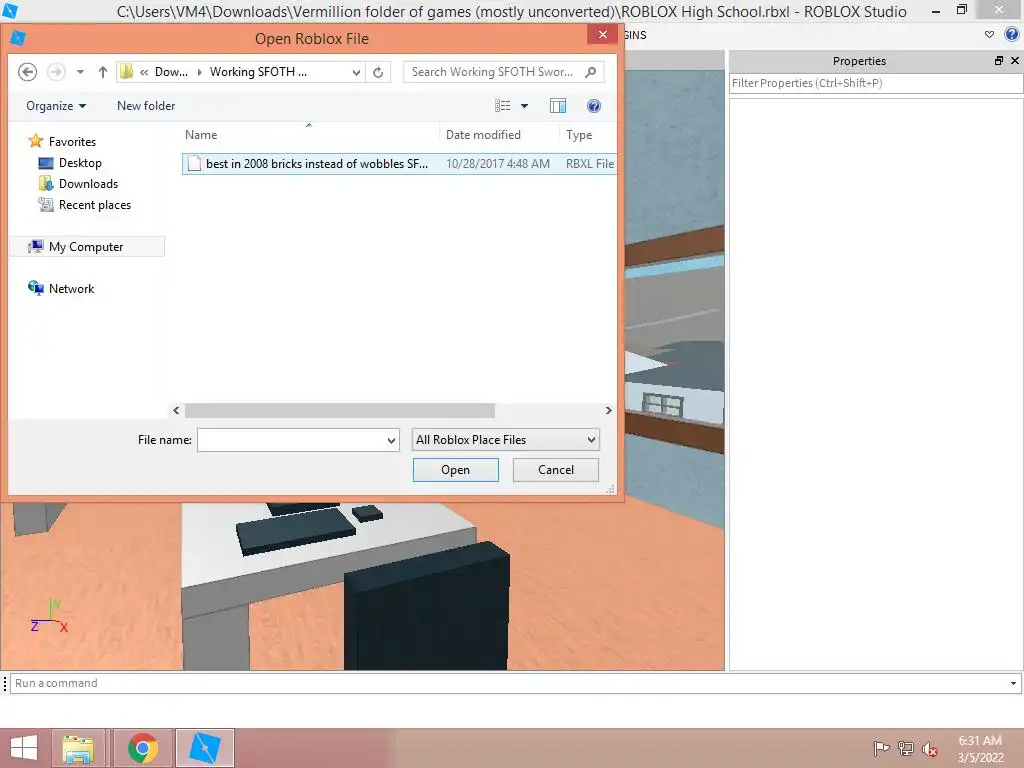The image size is (1024, 768).
Task: Refresh the Working SFOTH folder
Action: tap(378, 72)
